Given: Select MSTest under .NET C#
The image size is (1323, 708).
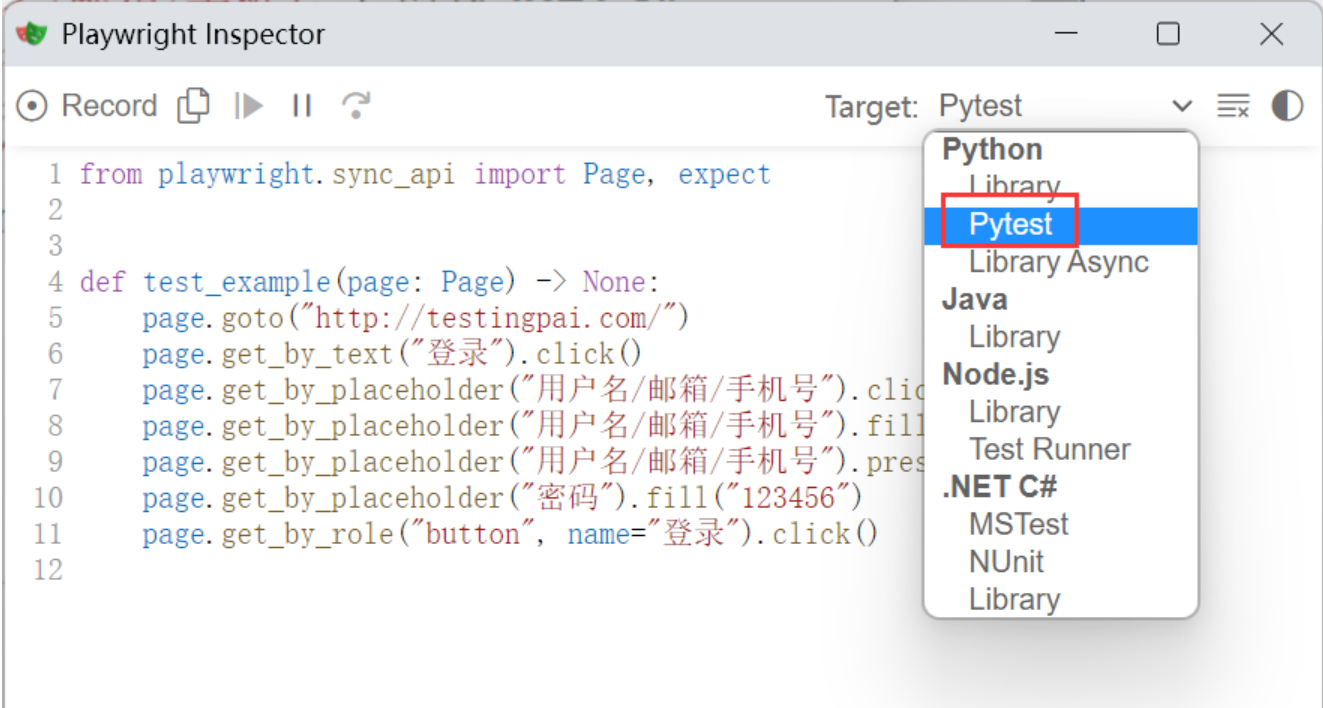Looking at the screenshot, I should coord(1018,523).
